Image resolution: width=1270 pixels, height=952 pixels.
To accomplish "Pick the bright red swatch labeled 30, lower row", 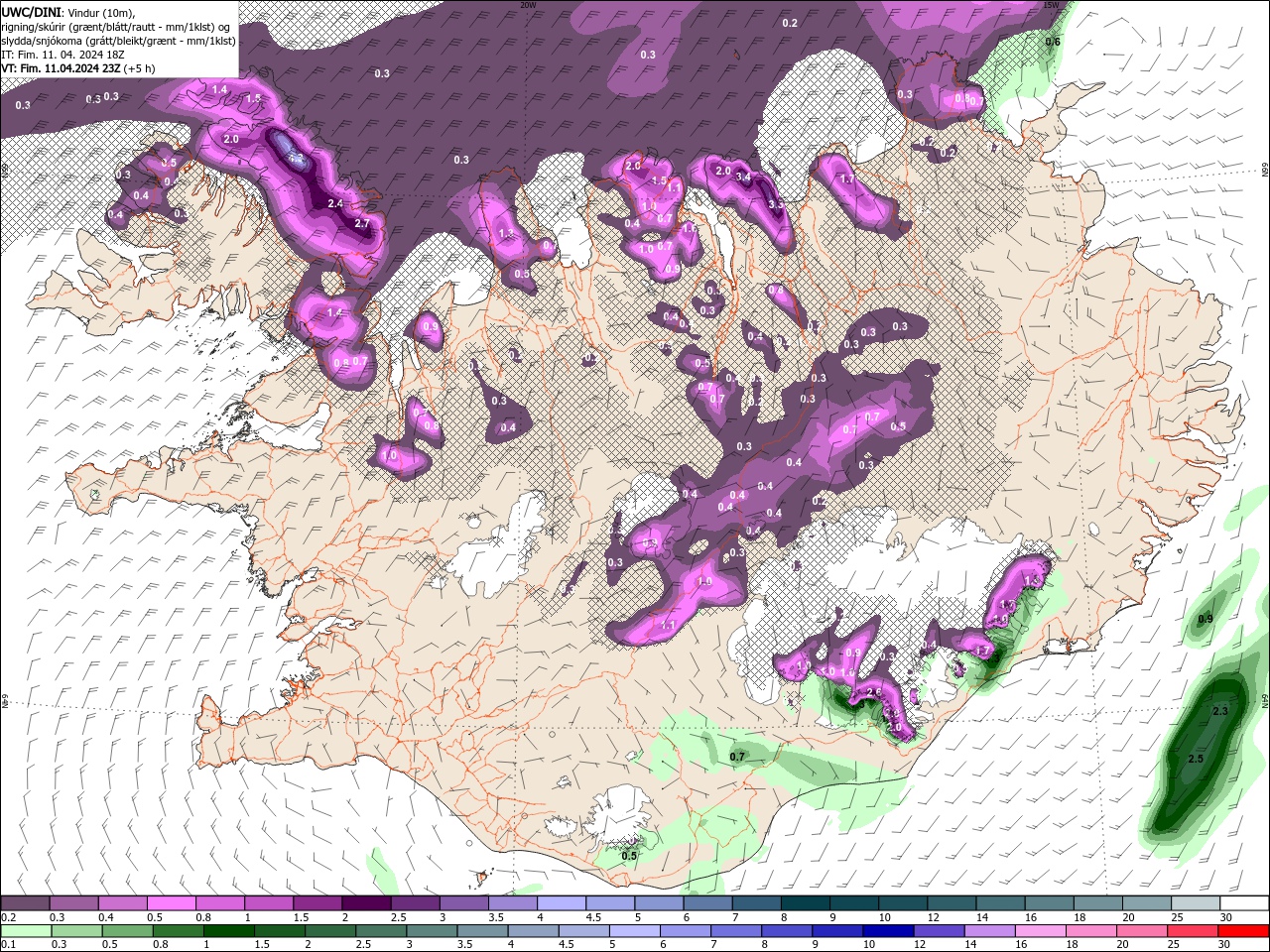I will (x=1242, y=931).
